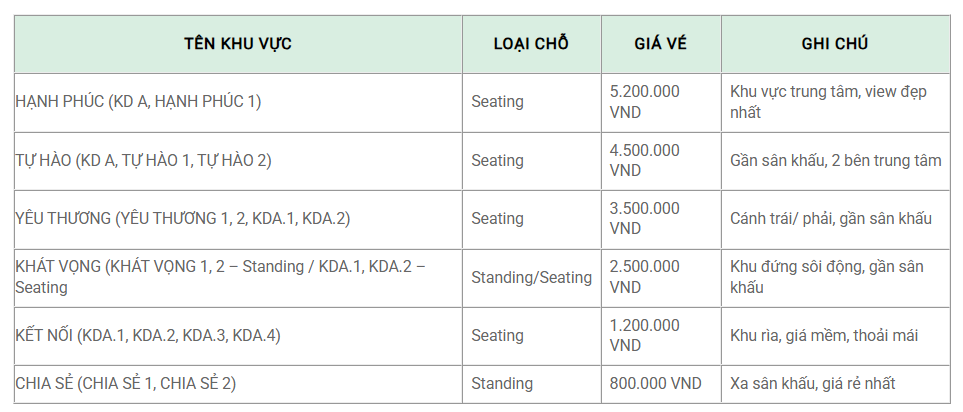Click the note 'Khu rìa, giá mềm, thoải mái'
The height and width of the screenshot is (412, 963).
click(824, 336)
